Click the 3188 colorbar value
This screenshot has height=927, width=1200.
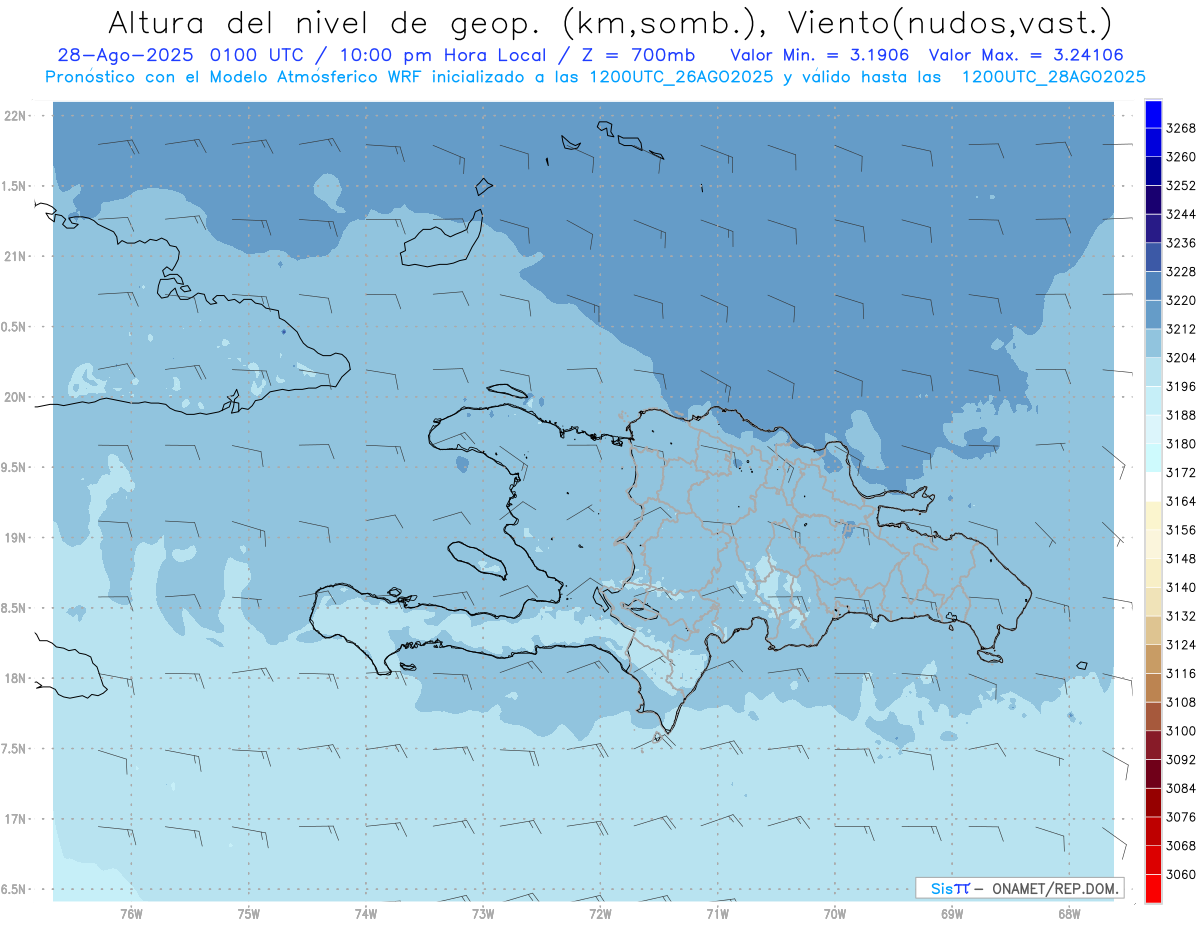[x=1181, y=415]
